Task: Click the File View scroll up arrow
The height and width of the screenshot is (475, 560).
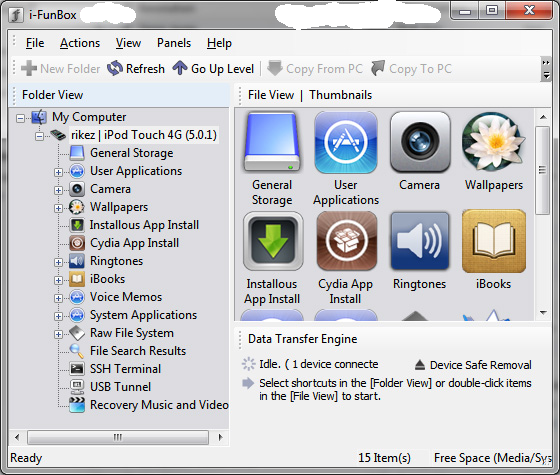Action: point(543,117)
